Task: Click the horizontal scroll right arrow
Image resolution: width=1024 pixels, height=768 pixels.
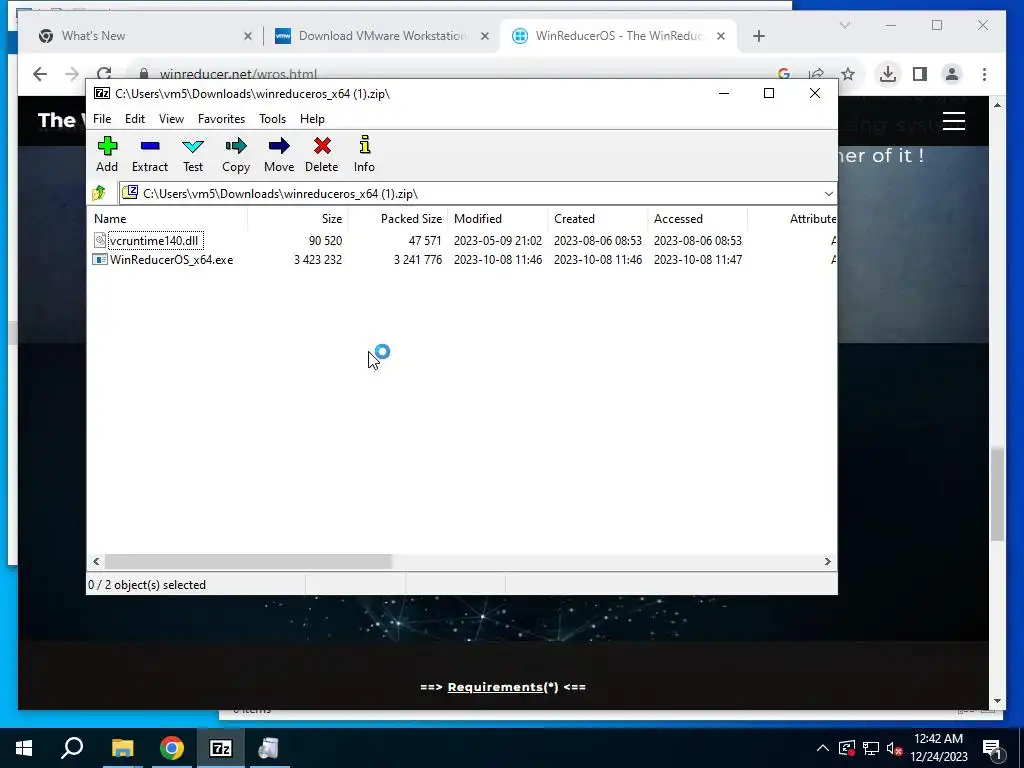Action: click(827, 561)
